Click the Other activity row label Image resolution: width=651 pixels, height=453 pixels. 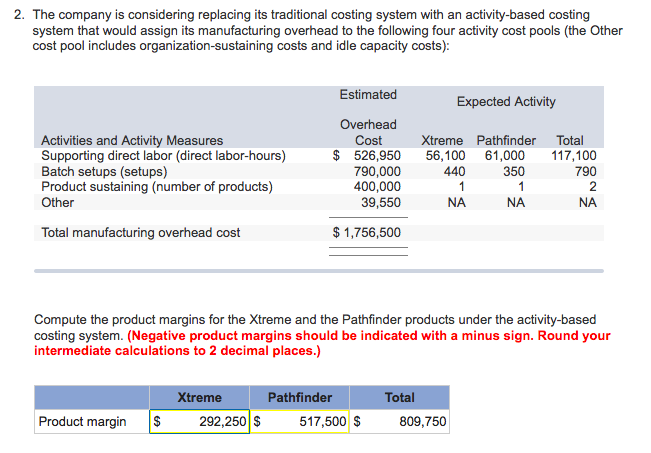pos(57,202)
